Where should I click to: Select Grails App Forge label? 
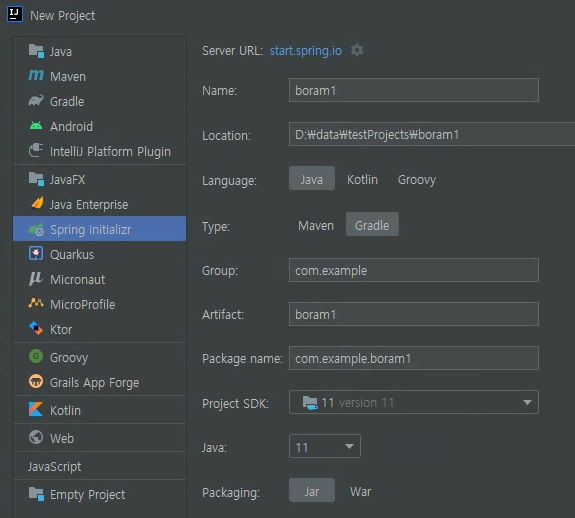pos(95,383)
